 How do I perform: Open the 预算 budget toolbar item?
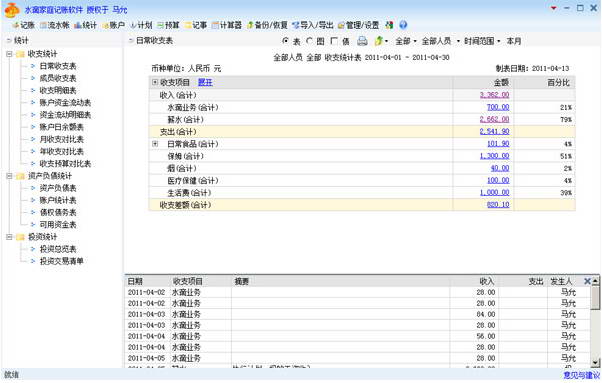click(x=168, y=25)
